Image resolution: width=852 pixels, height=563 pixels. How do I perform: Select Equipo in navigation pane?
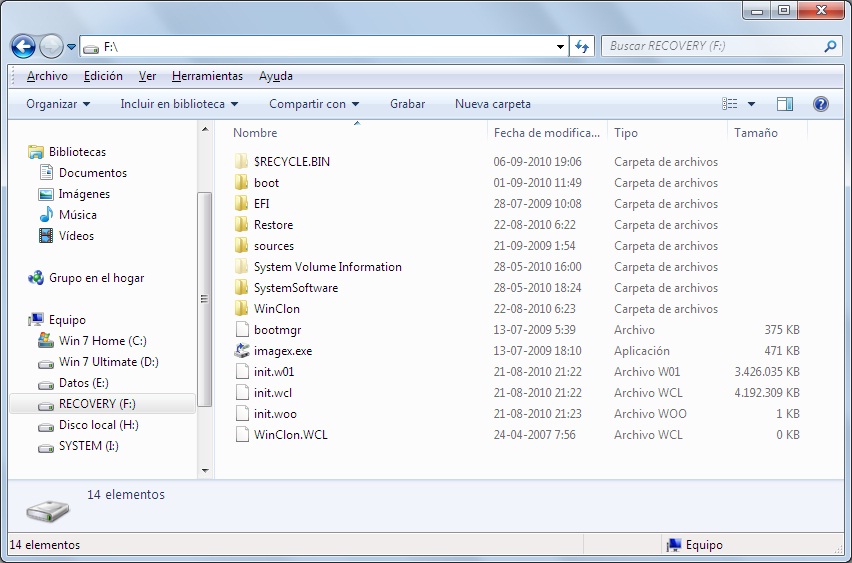(x=57, y=320)
